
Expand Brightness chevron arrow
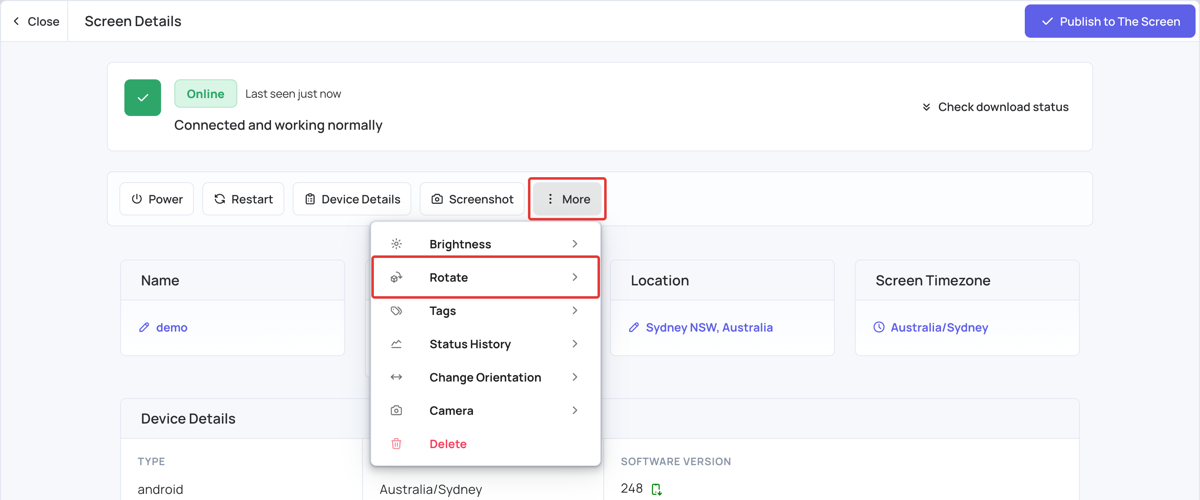575,244
